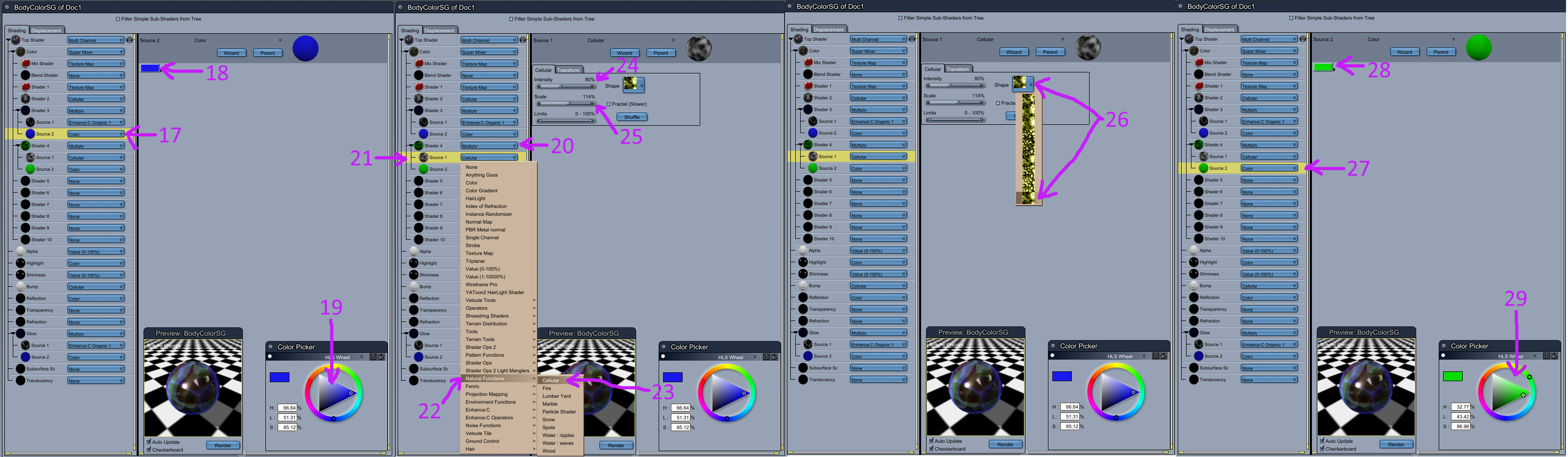Click the Glow sphere icon in leftmost window
Screen dimensions: 1568x457
tap(21, 334)
